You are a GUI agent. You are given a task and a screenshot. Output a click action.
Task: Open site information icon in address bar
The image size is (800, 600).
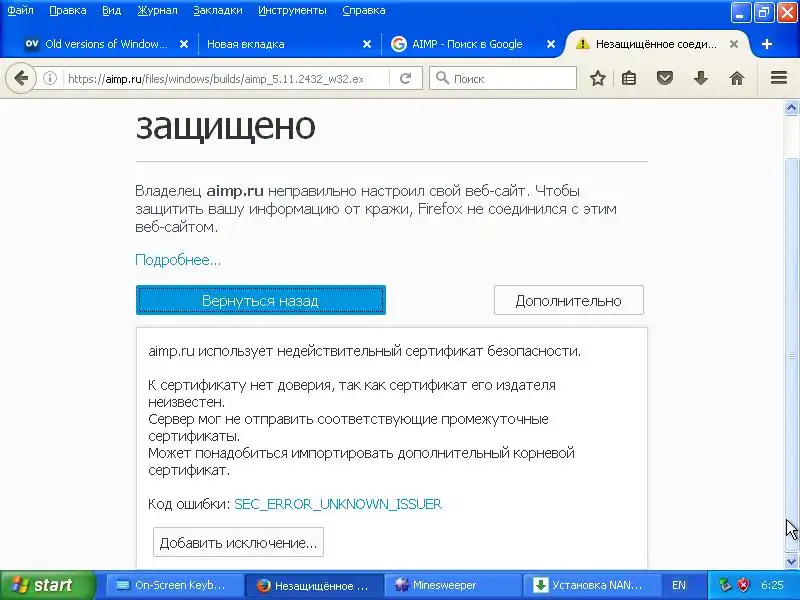[49, 79]
